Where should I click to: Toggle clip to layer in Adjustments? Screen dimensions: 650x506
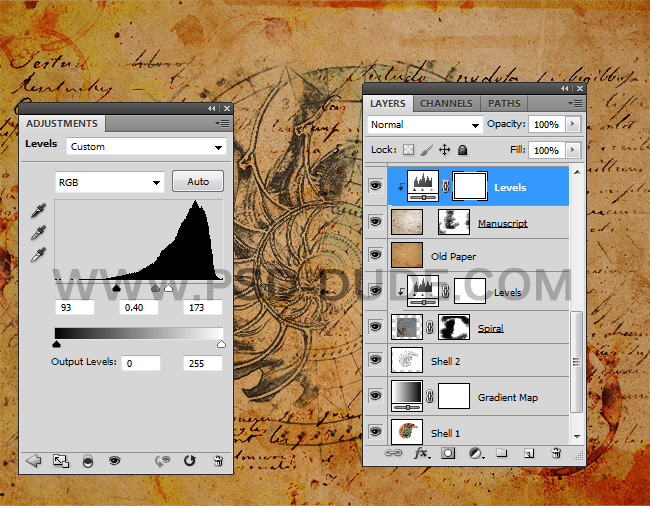(x=88, y=461)
